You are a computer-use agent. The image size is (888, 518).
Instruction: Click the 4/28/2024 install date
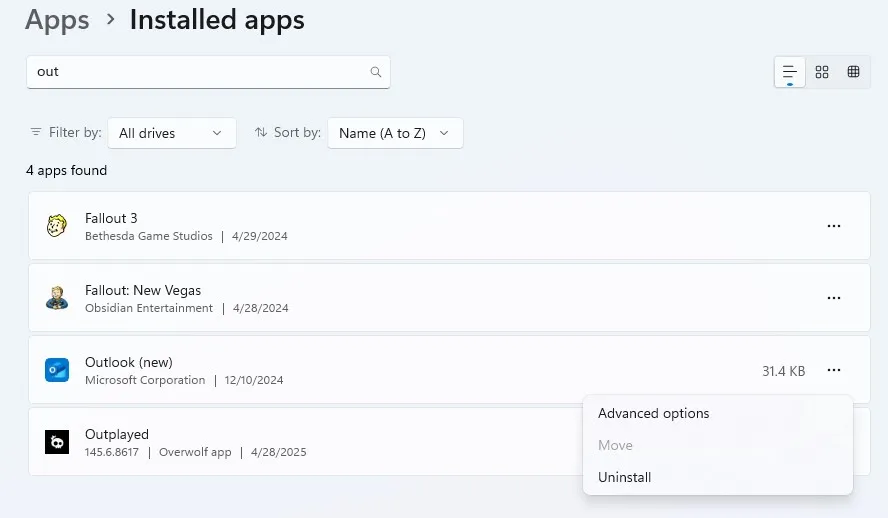tap(261, 308)
